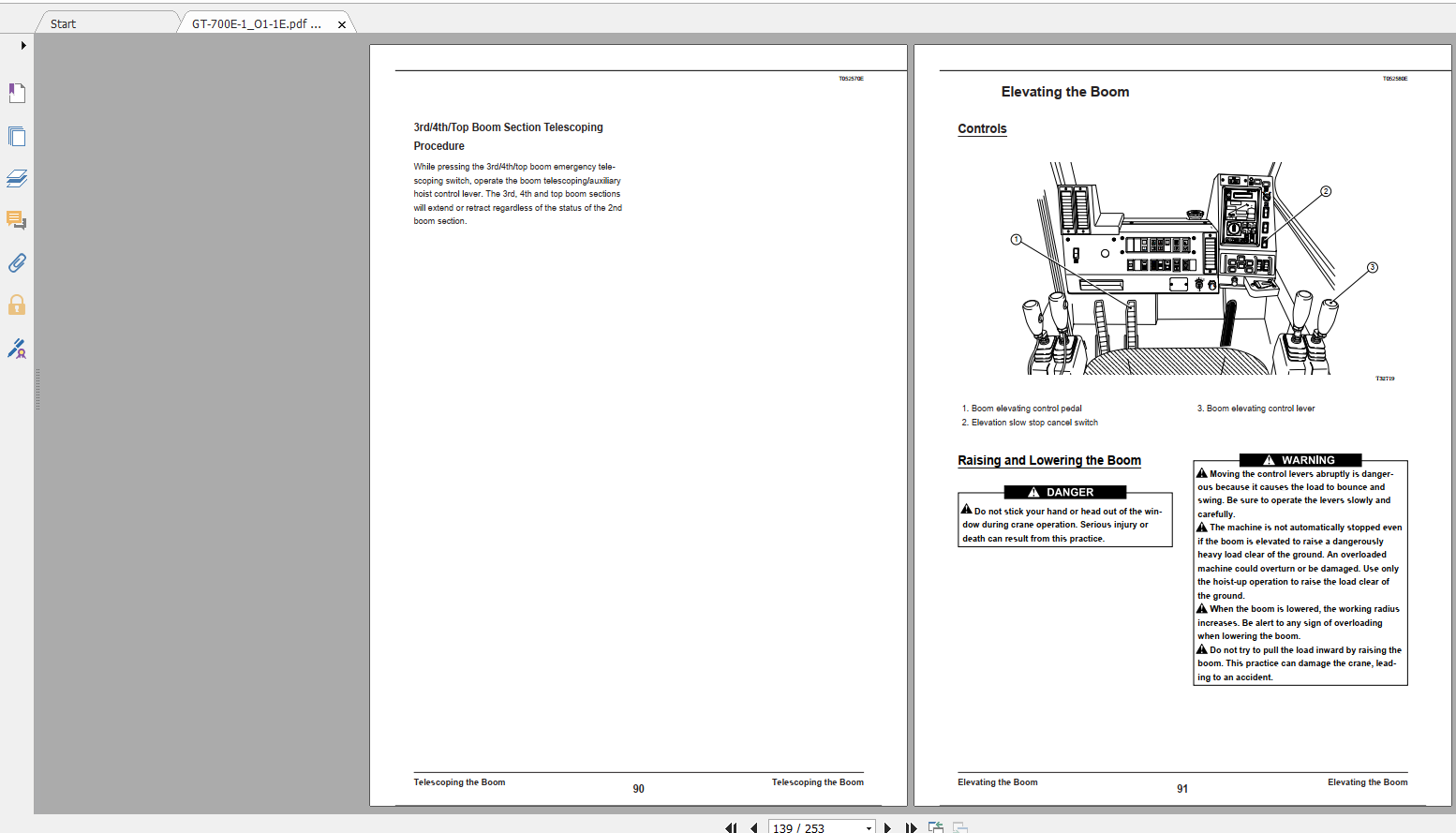Viewport: 1456px width, 833px height.
Task: Click page number 90 in footer
Action: (x=638, y=789)
